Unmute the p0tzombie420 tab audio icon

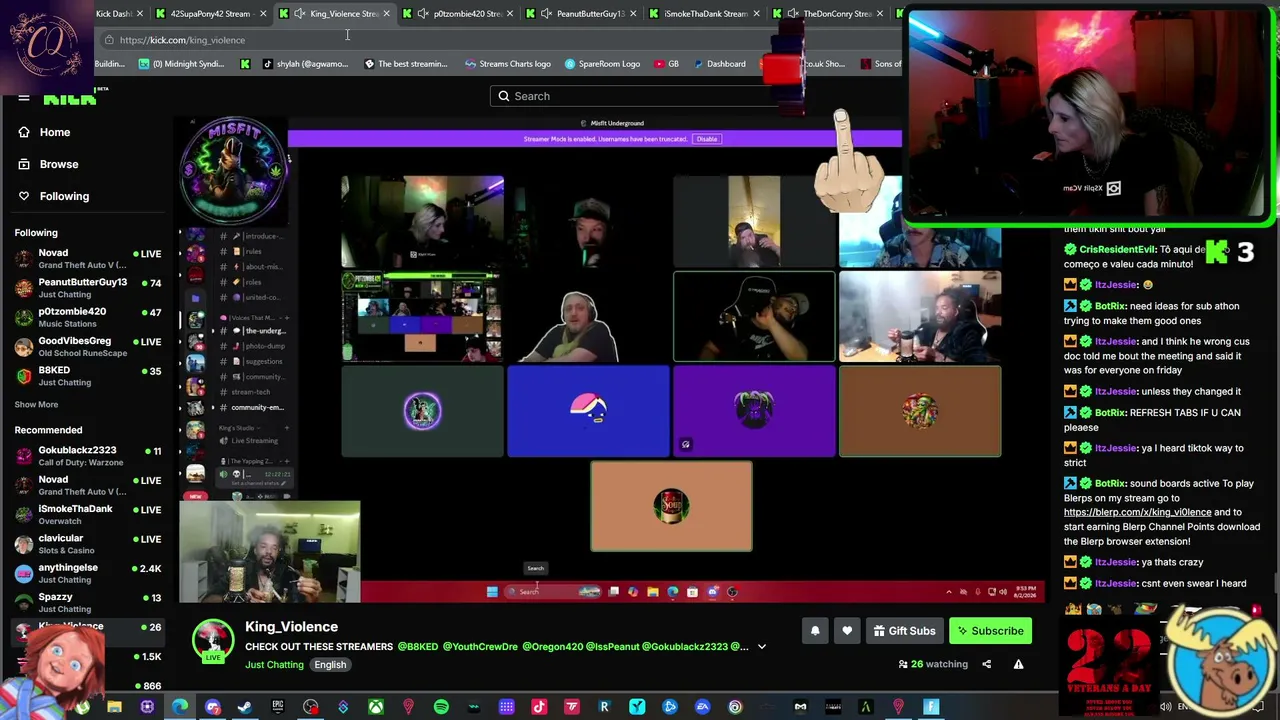(423, 14)
